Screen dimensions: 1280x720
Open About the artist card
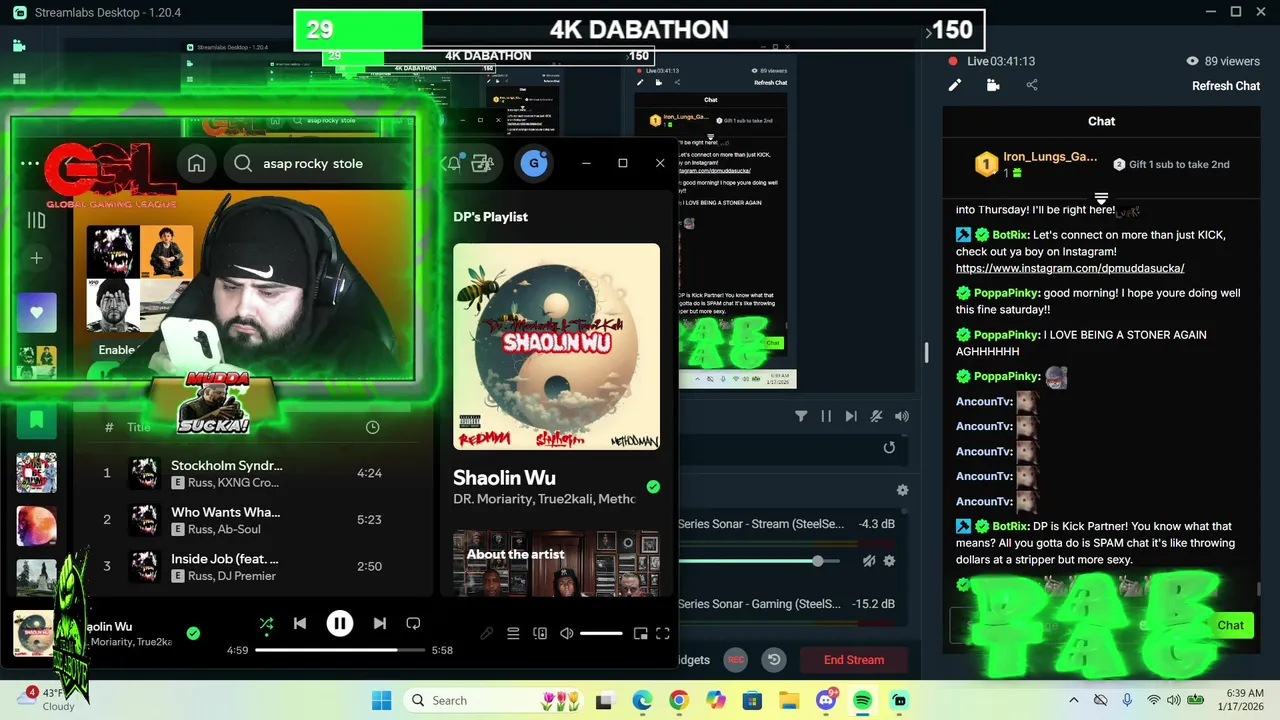click(556, 563)
